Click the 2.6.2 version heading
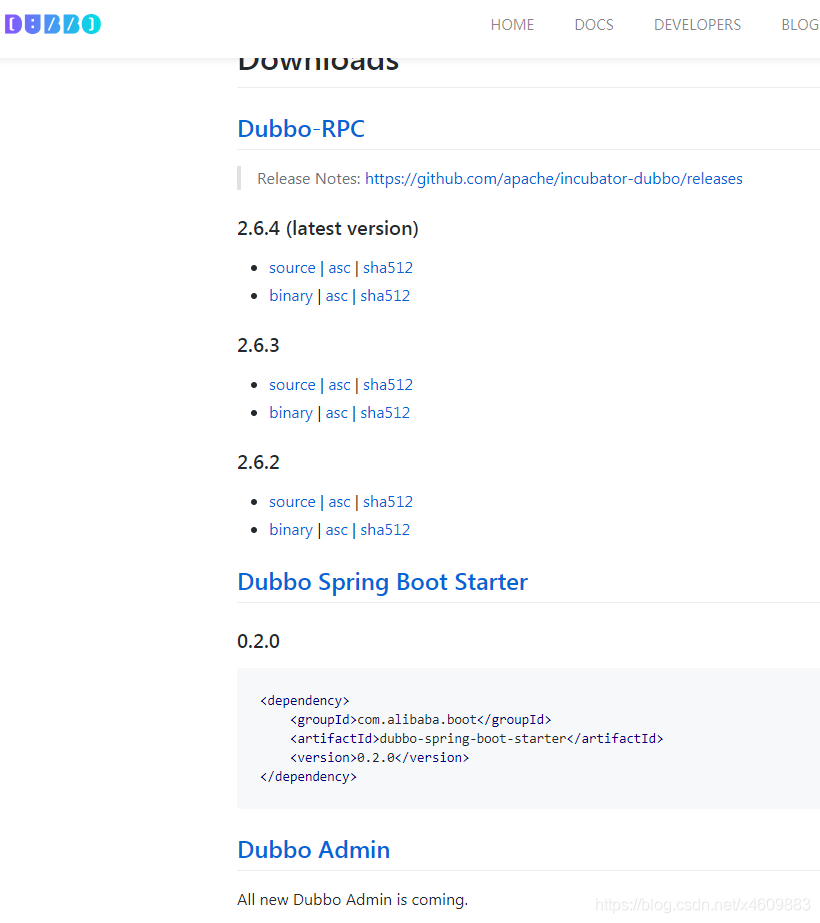This screenshot has height=923, width=820. click(x=258, y=463)
